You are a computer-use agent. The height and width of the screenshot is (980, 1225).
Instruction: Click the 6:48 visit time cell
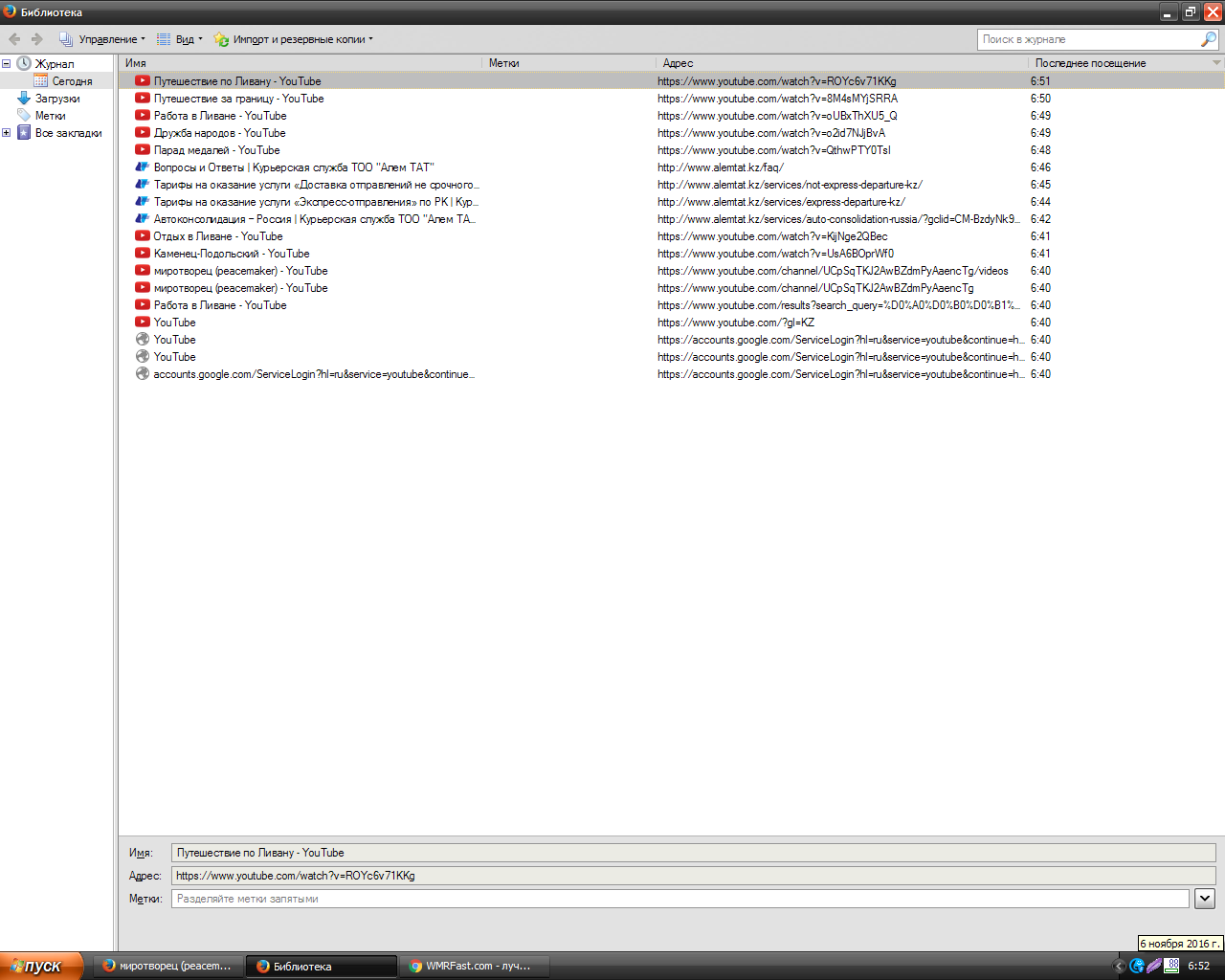[1040, 150]
